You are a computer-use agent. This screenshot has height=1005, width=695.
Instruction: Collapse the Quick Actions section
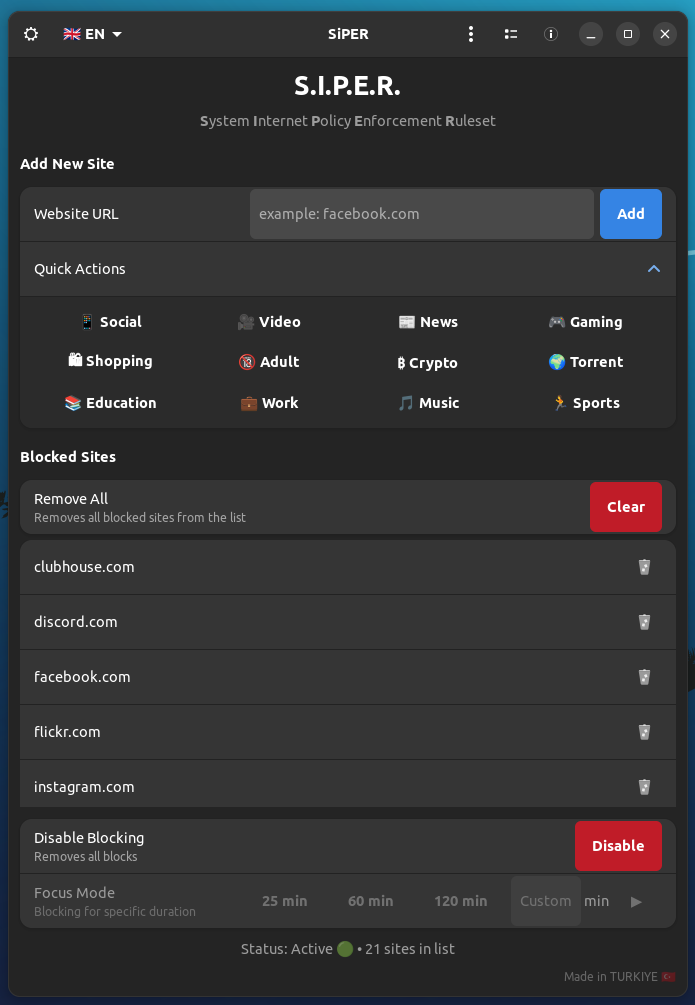pyautogui.click(x=653, y=269)
